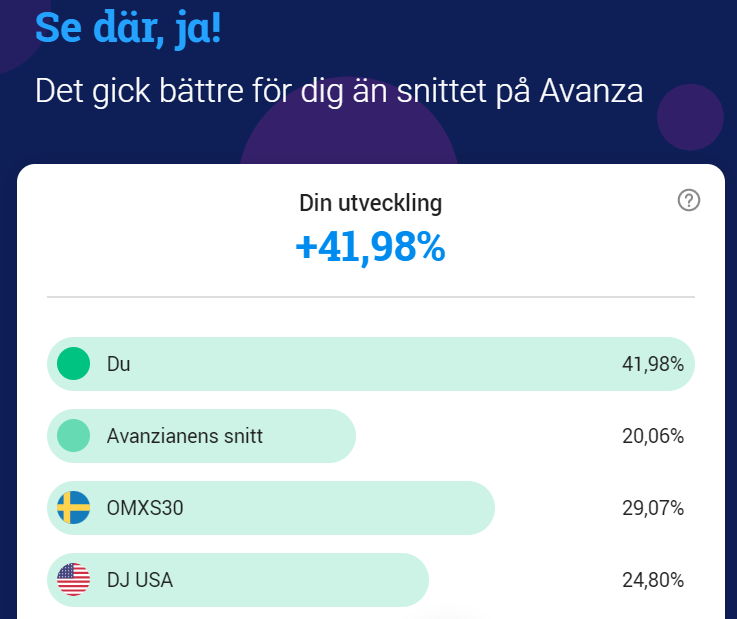Click the 20,06% average value
The image size is (737, 619).
point(652,436)
